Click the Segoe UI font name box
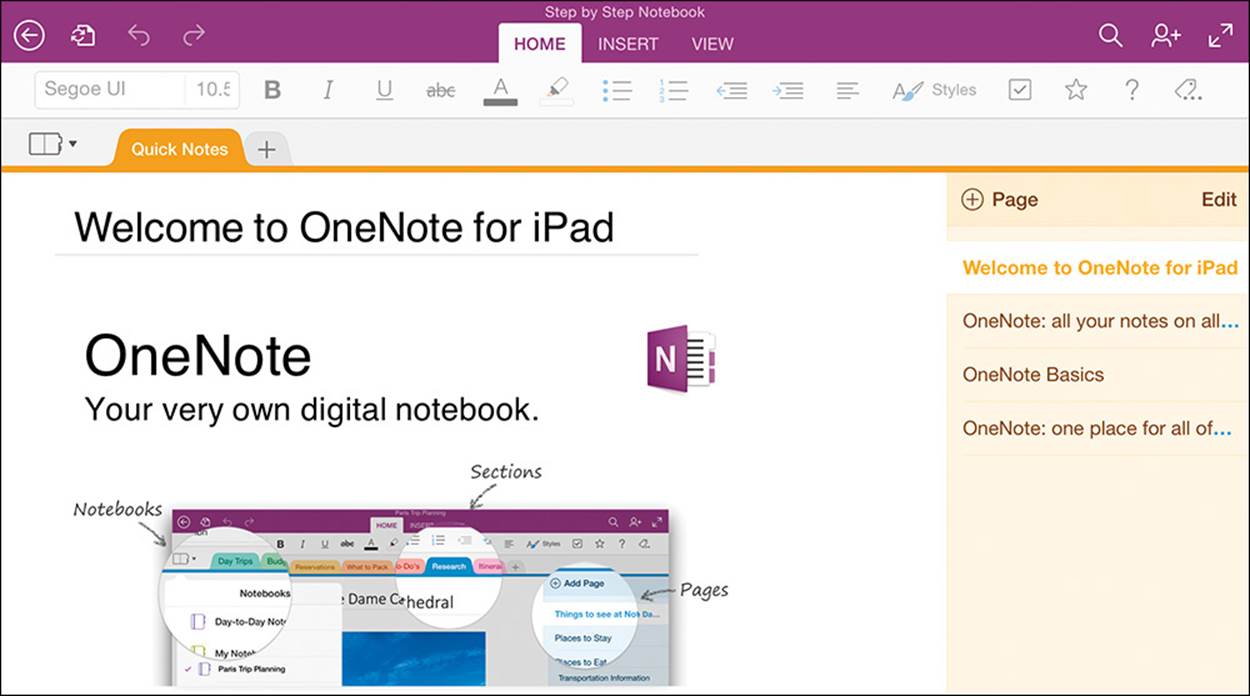 pyautogui.click(x=111, y=89)
